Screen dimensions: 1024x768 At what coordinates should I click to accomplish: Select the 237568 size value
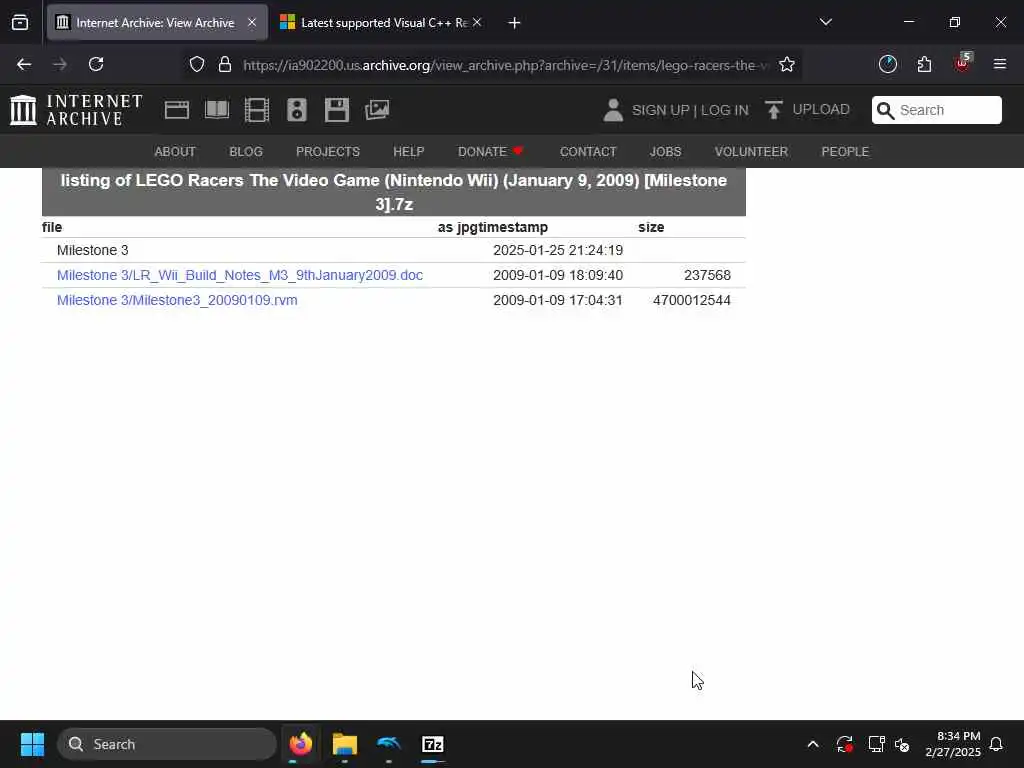click(x=707, y=275)
